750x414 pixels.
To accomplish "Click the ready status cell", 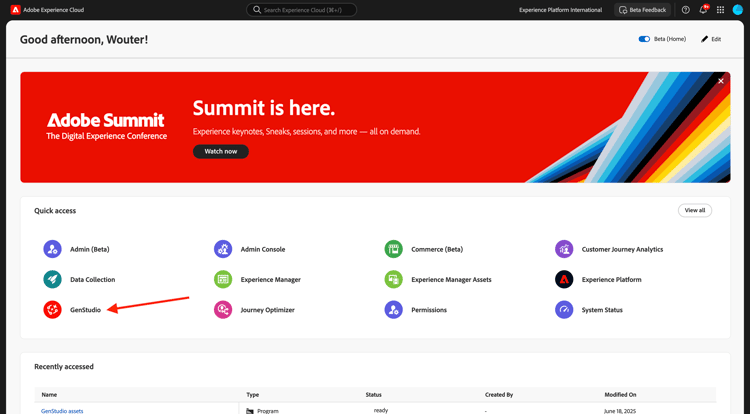I will (x=381, y=410).
